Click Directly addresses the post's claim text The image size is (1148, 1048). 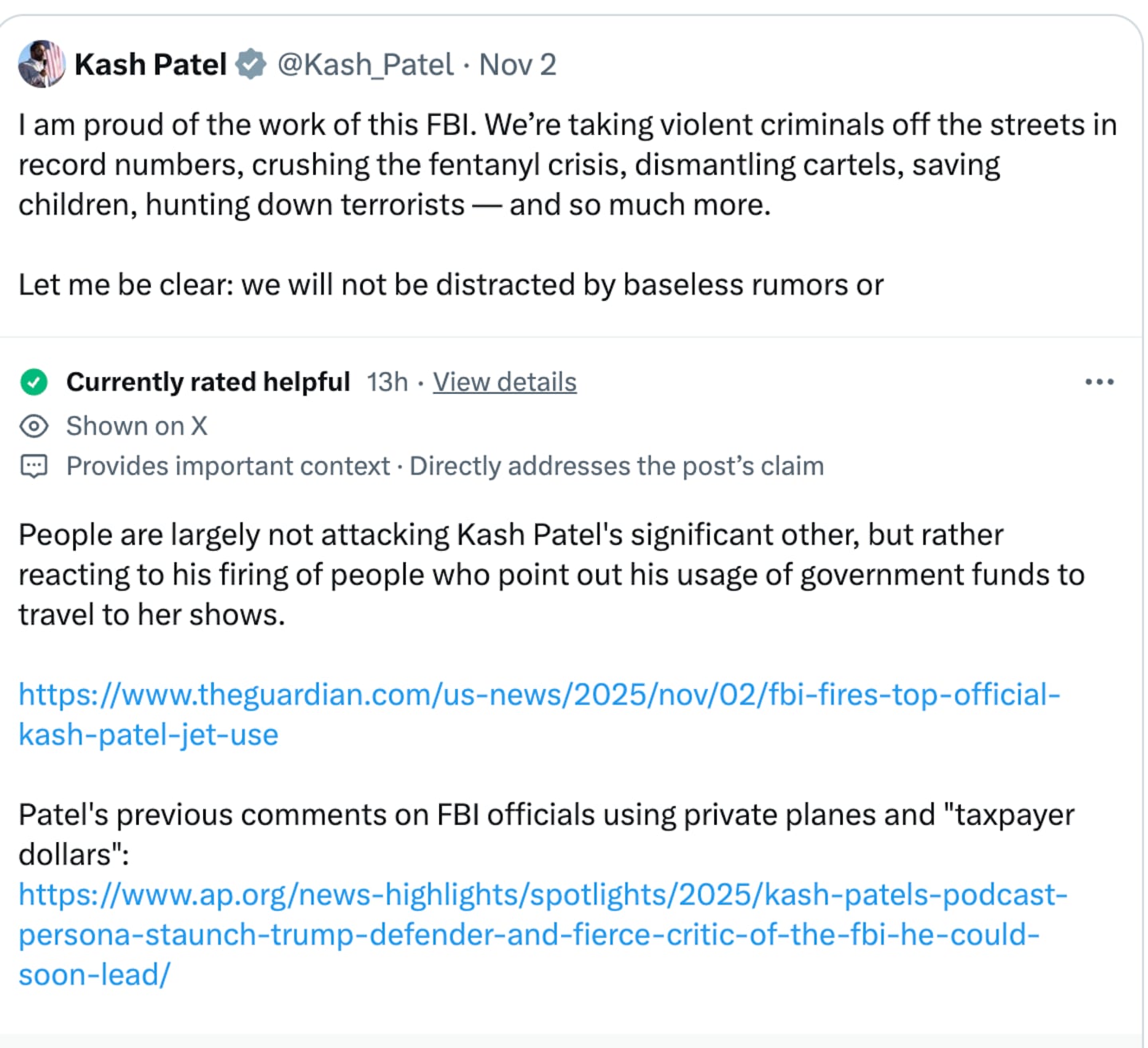[616, 466]
